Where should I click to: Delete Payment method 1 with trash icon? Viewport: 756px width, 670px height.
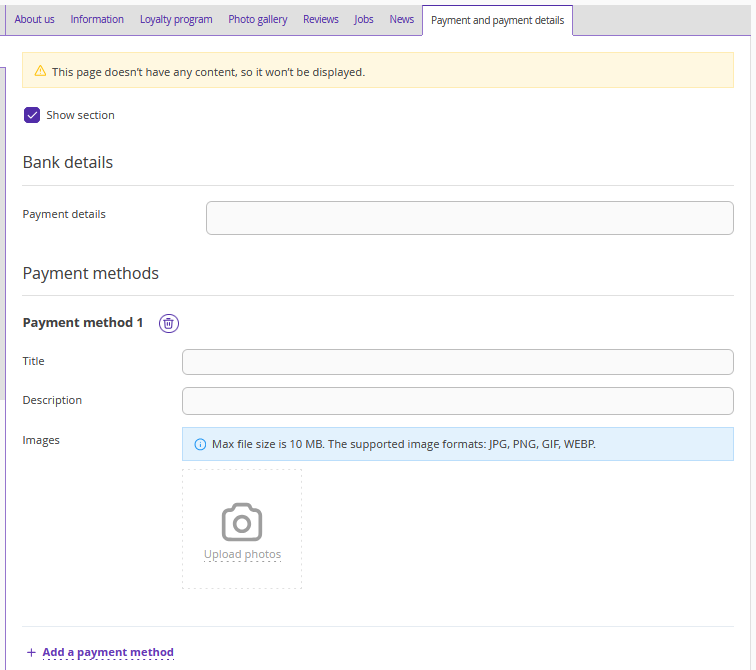[x=169, y=323]
